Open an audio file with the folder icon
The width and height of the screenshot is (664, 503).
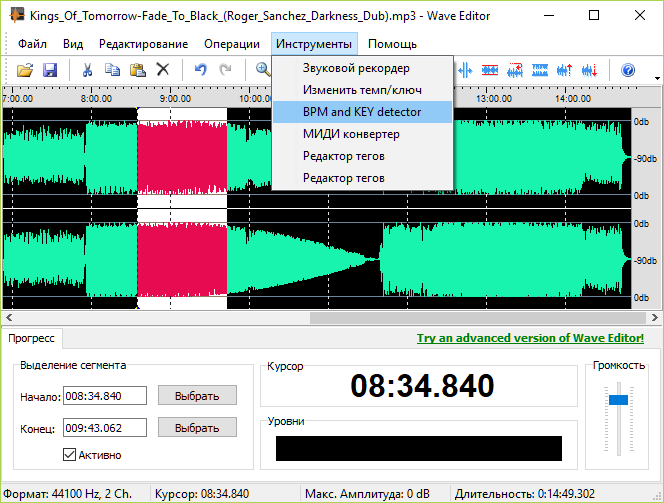(25, 70)
